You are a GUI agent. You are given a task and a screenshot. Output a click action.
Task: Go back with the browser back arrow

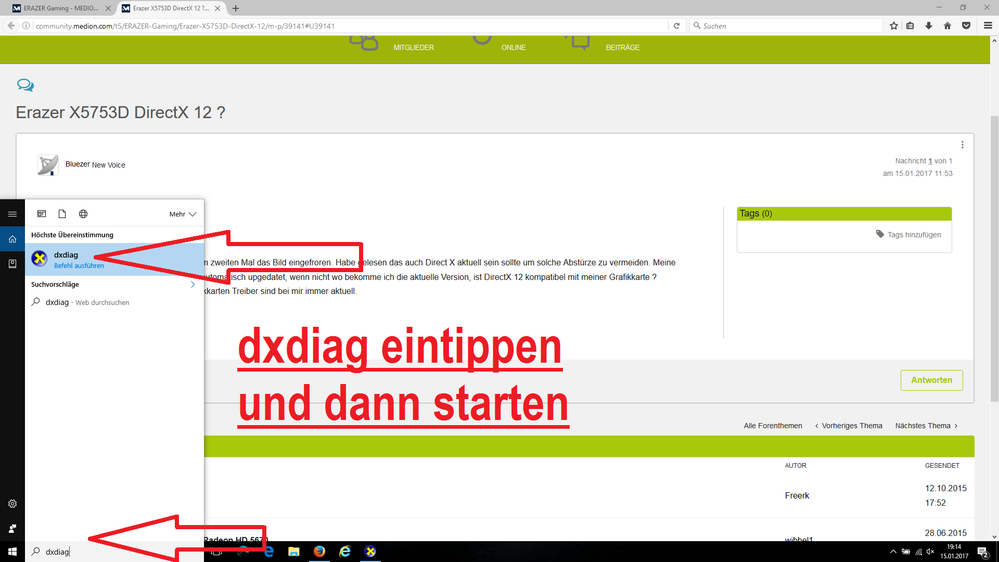point(11,26)
